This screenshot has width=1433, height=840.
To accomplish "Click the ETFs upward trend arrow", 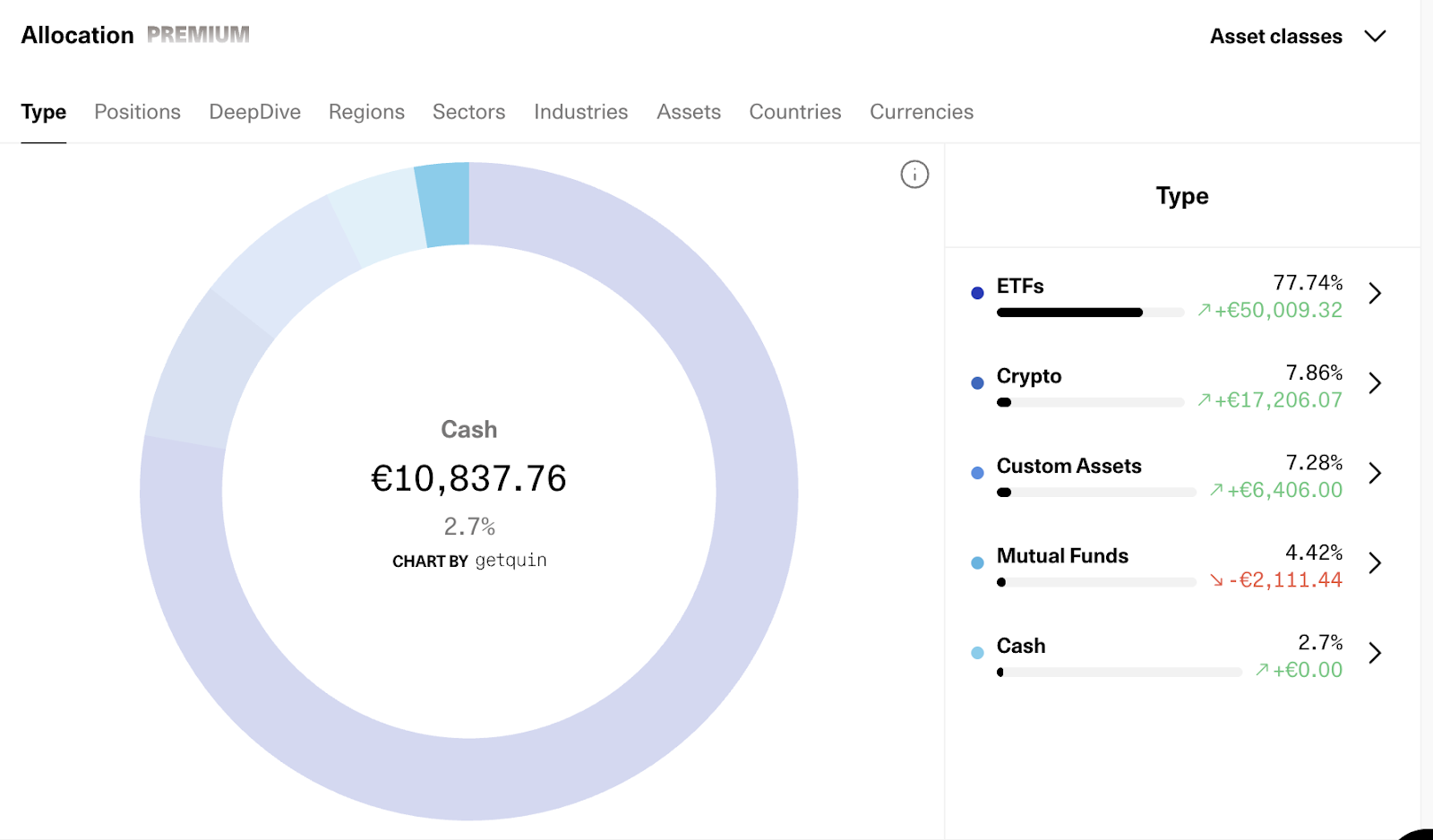I will (1205, 310).
